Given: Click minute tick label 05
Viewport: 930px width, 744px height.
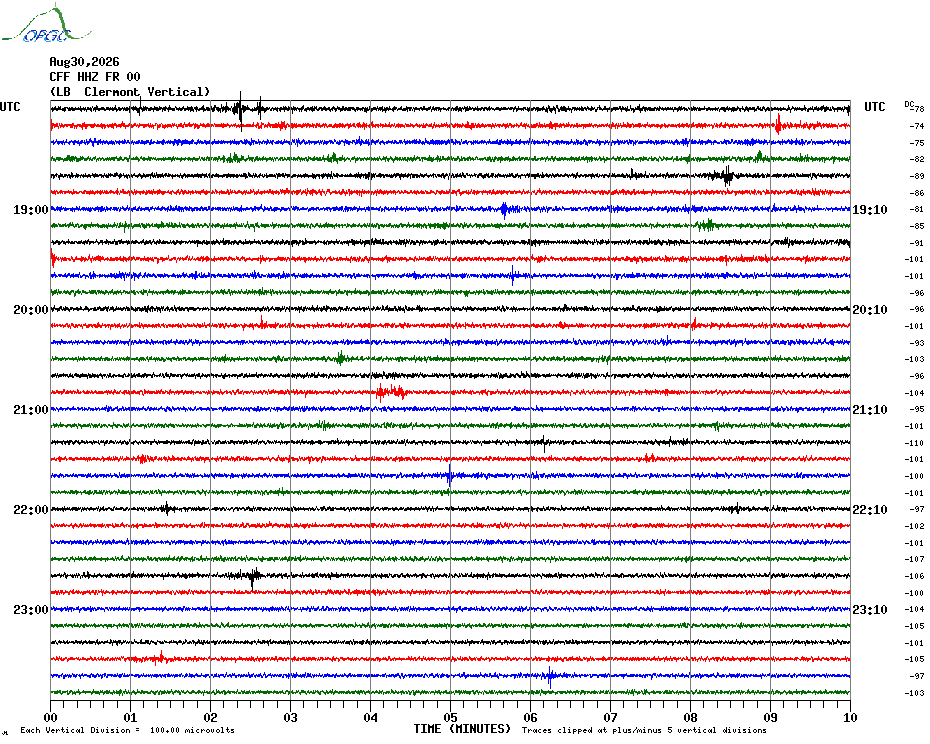Looking at the screenshot, I should [450, 717].
